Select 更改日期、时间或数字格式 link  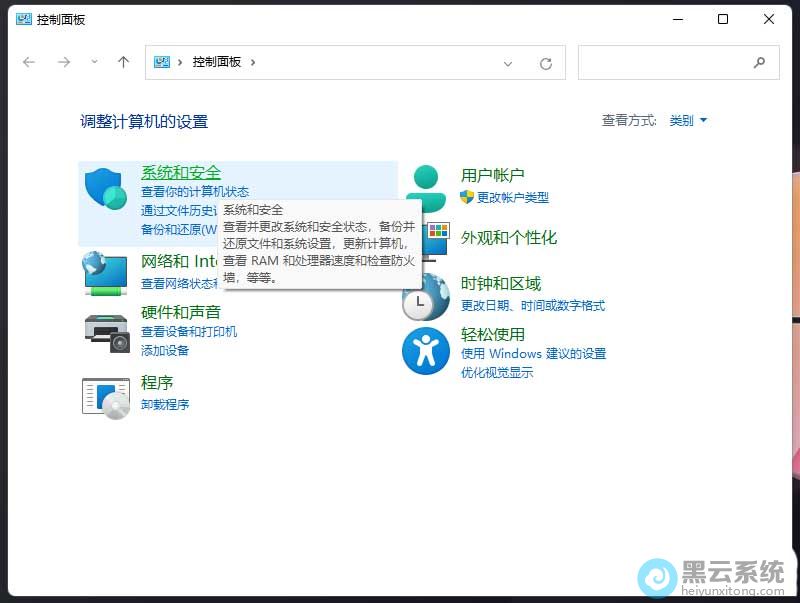point(533,306)
